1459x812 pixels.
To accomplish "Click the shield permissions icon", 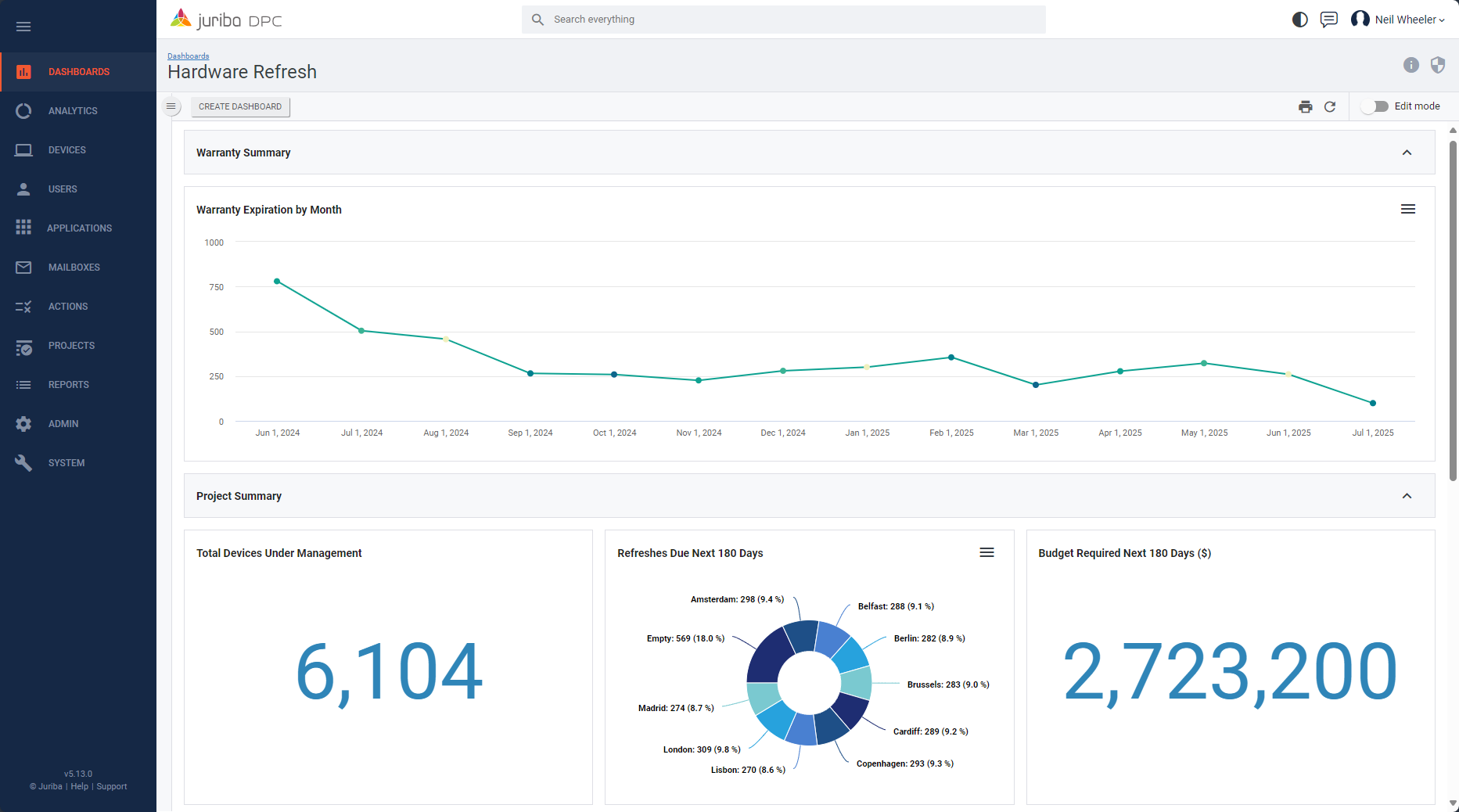I will 1437,65.
